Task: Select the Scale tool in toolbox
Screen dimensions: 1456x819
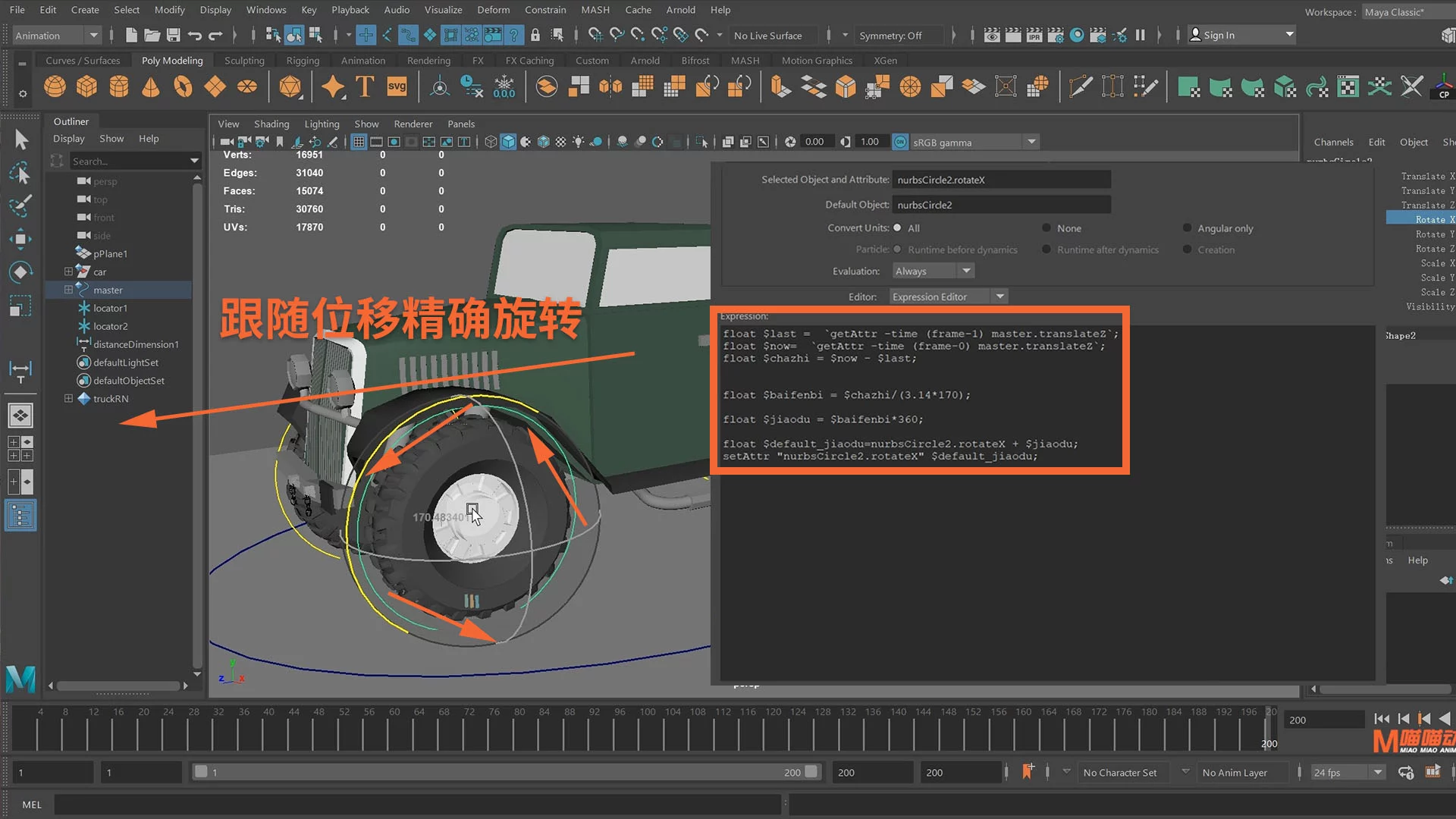Action: 20,306
